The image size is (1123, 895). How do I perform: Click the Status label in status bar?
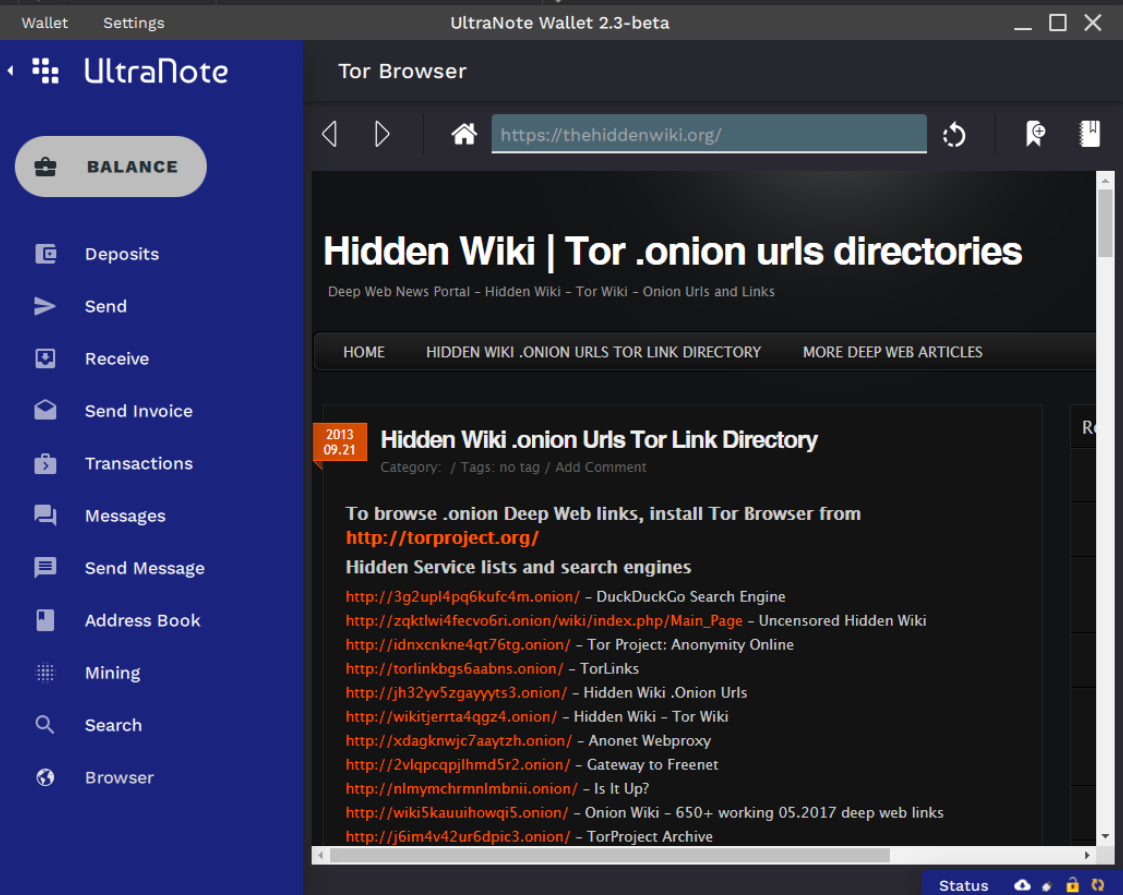[963, 886]
